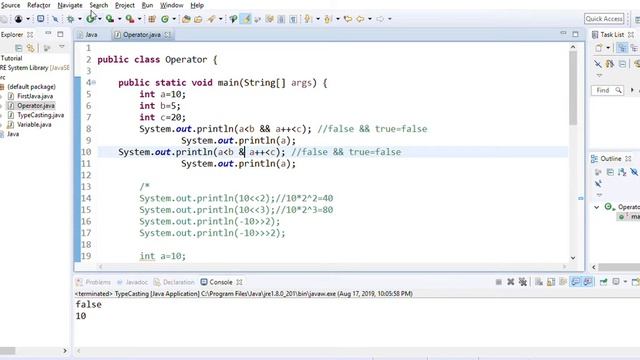The width and height of the screenshot is (640, 360).
Task: Open External Tools dropdown arrow
Action: (139, 19)
